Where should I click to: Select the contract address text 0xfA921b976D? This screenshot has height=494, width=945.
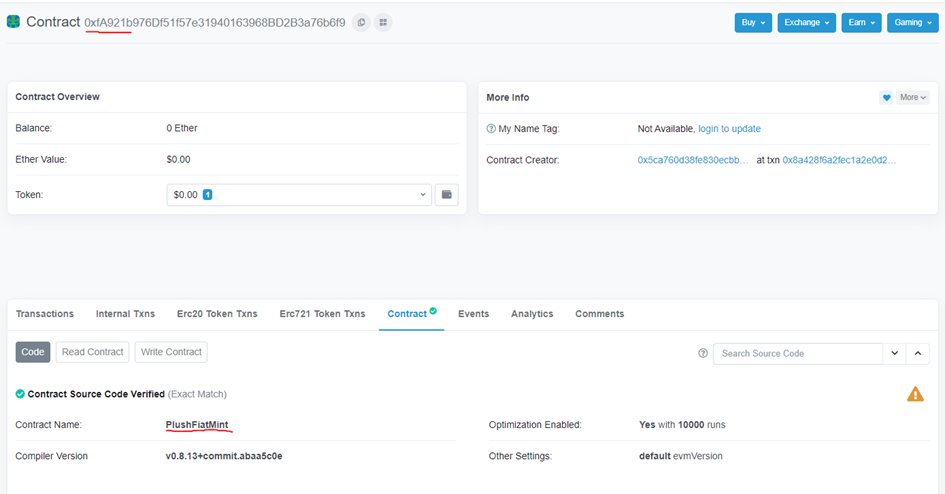[x=215, y=22]
